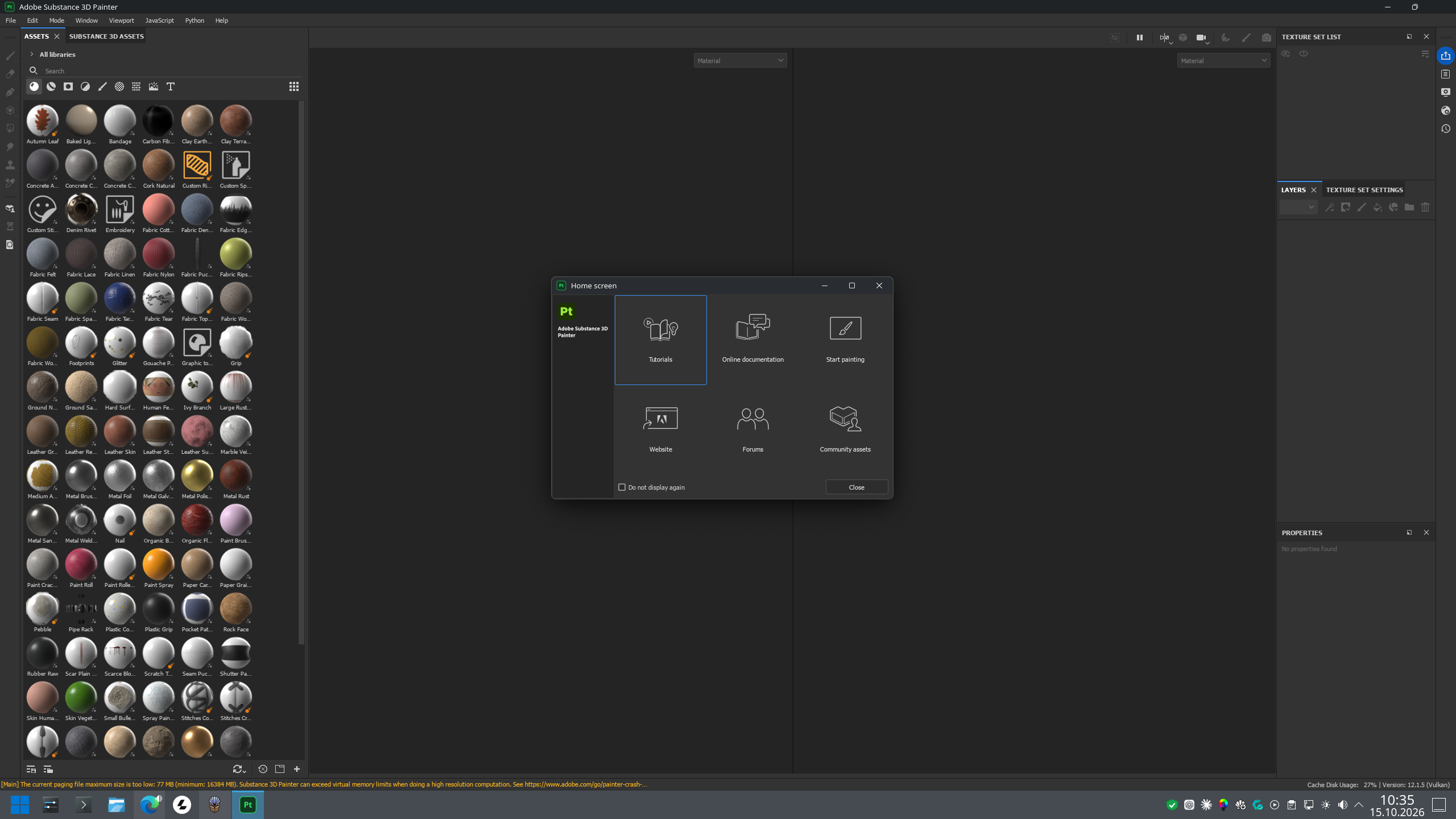Open Shader settings icon in right sidebar

click(1446, 110)
